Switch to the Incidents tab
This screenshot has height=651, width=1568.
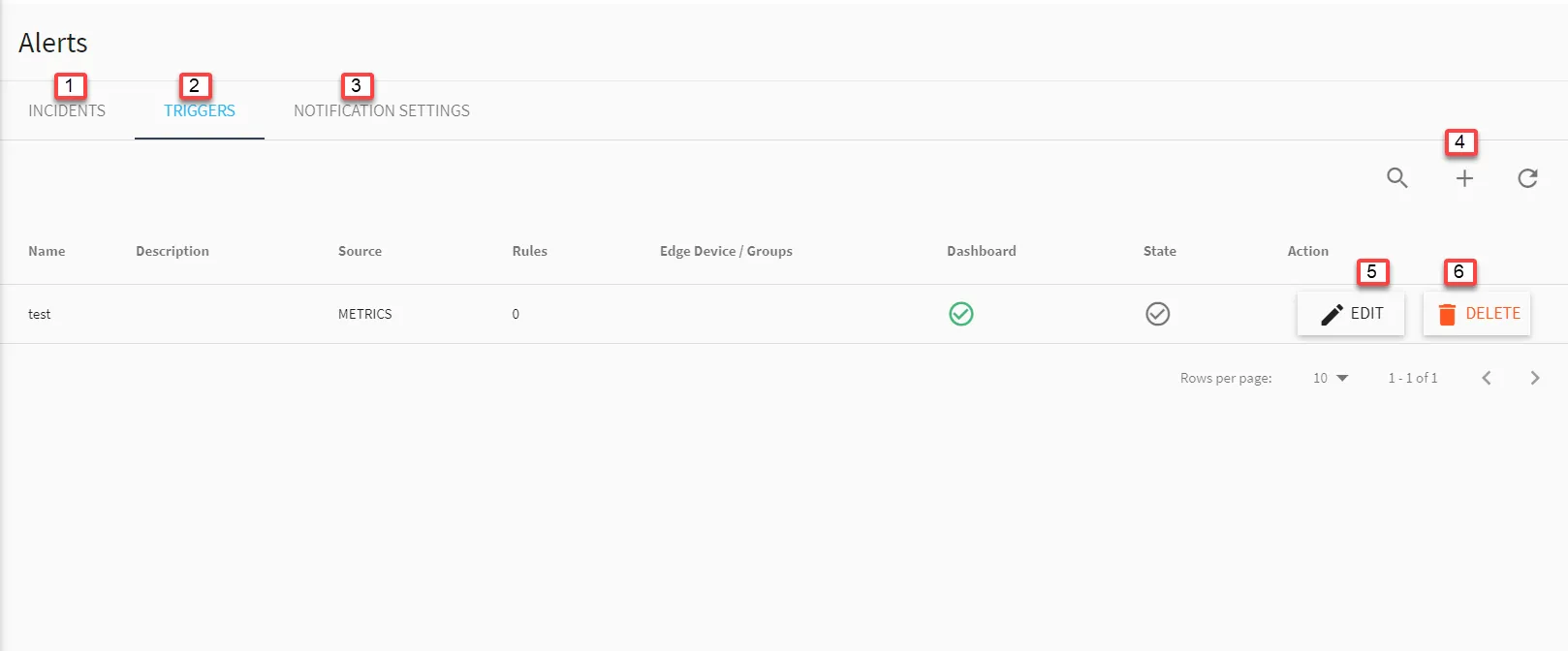point(67,110)
